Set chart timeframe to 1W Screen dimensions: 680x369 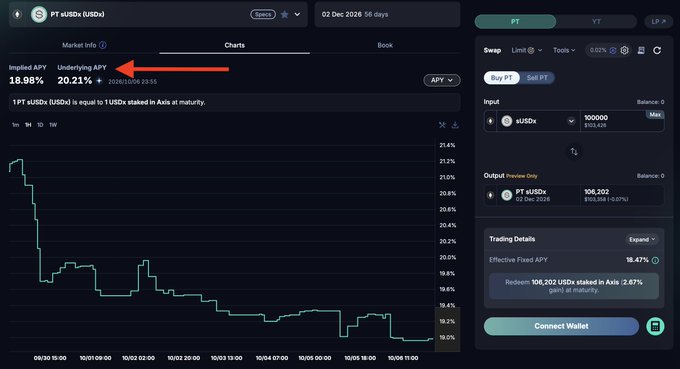[53, 125]
